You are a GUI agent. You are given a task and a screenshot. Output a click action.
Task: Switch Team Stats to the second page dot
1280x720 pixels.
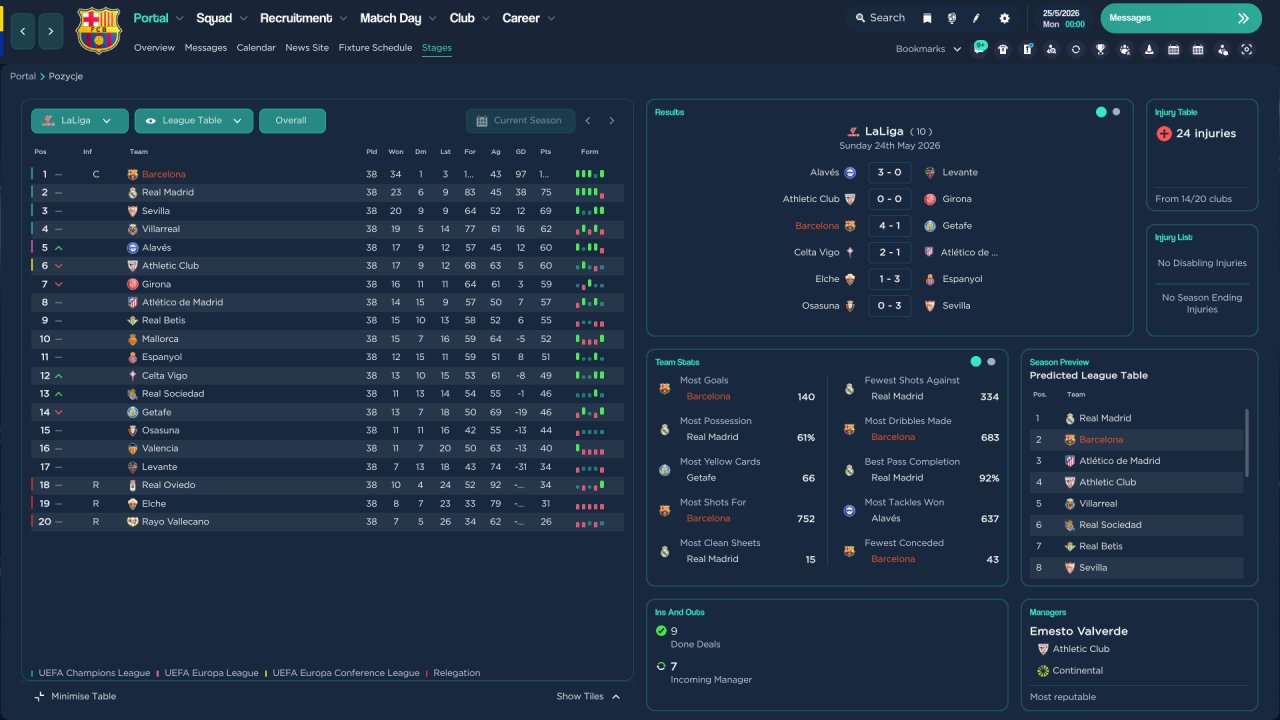pos(991,362)
